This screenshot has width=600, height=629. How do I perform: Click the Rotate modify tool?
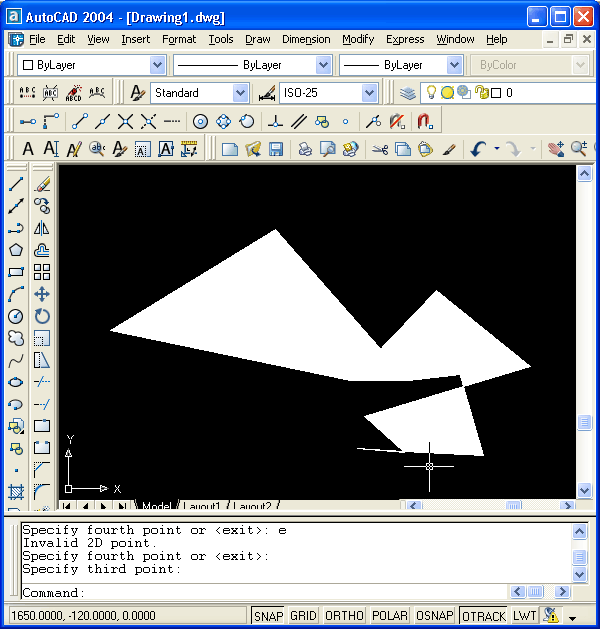coord(42,316)
